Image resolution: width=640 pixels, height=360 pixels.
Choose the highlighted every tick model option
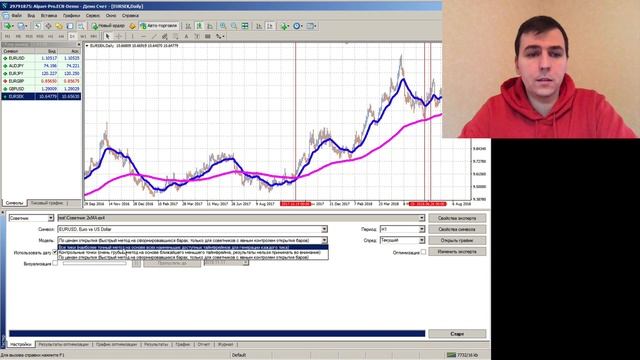tap(193, 247)
